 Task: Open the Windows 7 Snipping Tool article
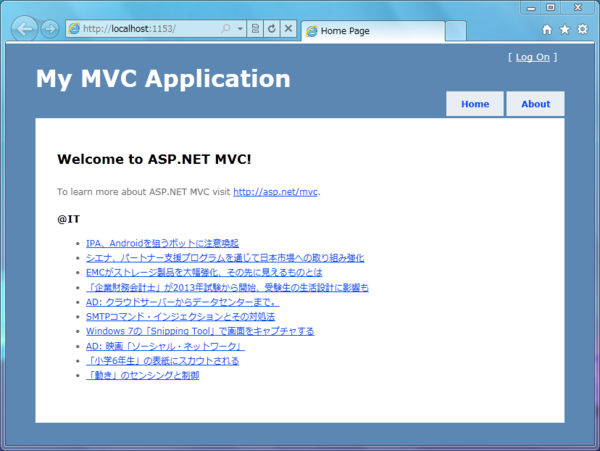[x=200, y=331]
